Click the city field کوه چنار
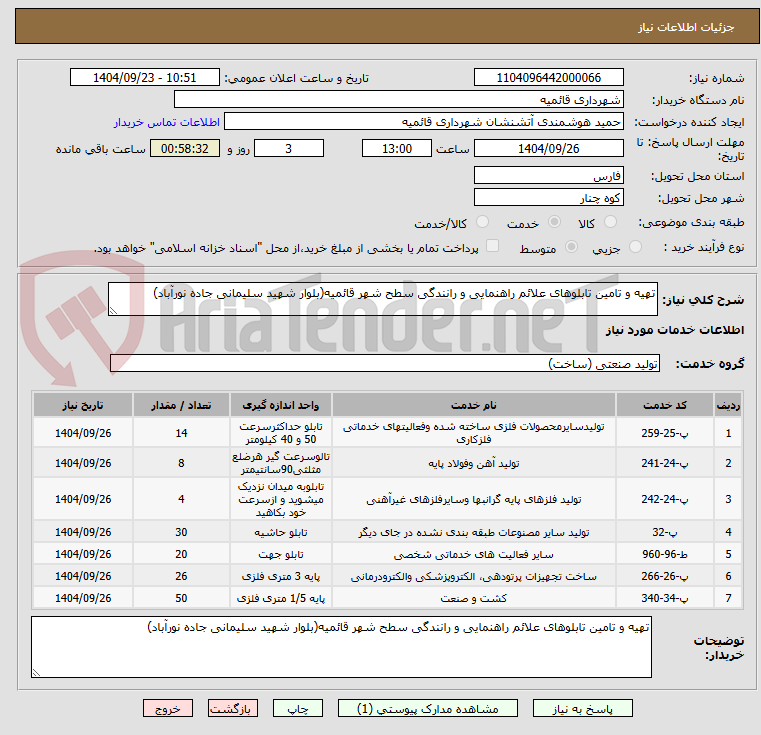The width and height of the screenshot is (761, 735). tap(548, 197)
